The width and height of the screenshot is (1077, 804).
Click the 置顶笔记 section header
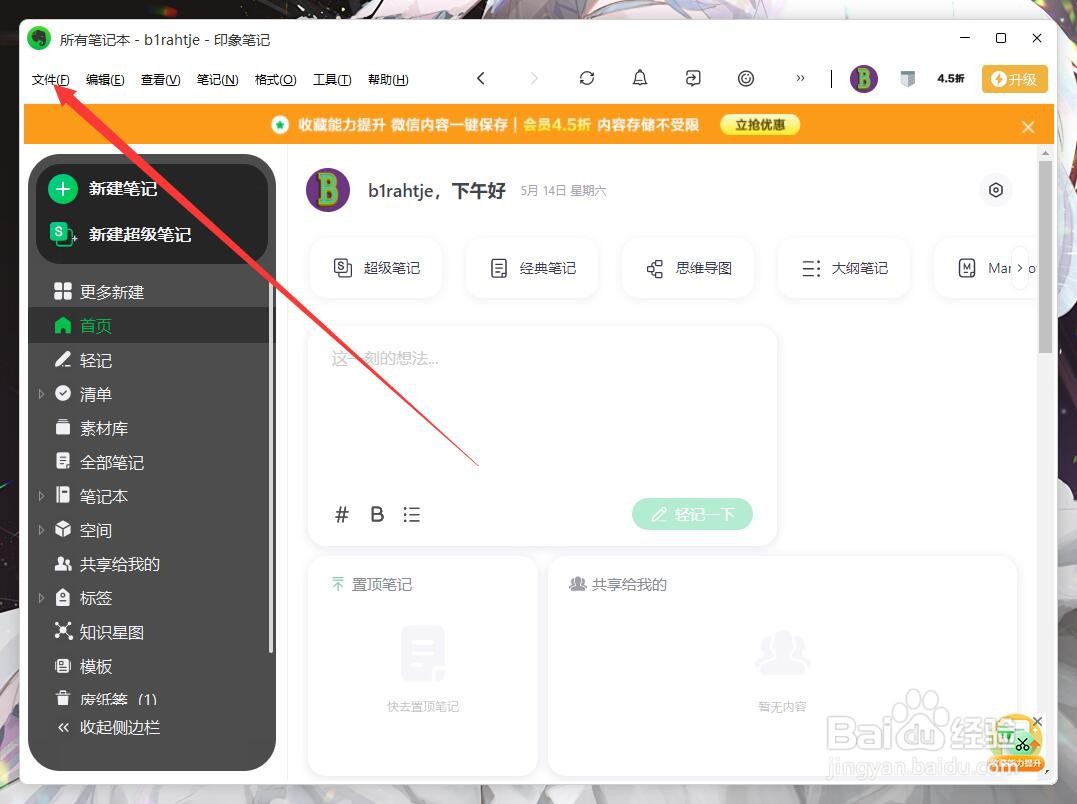(x=372, y=584)
